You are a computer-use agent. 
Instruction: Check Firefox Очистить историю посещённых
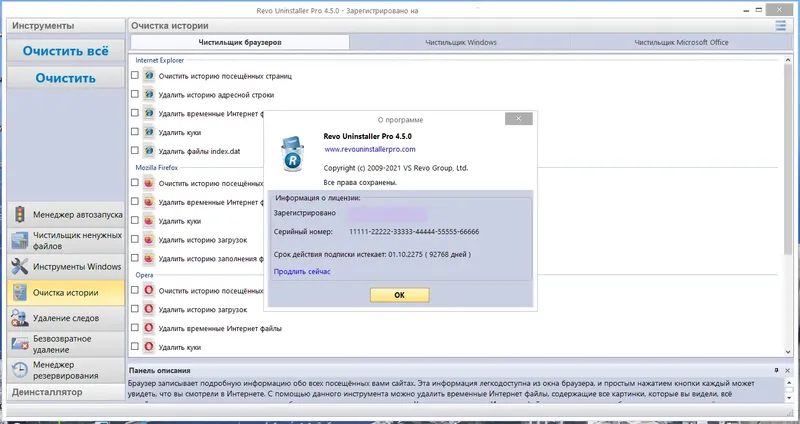coord(135,183)
